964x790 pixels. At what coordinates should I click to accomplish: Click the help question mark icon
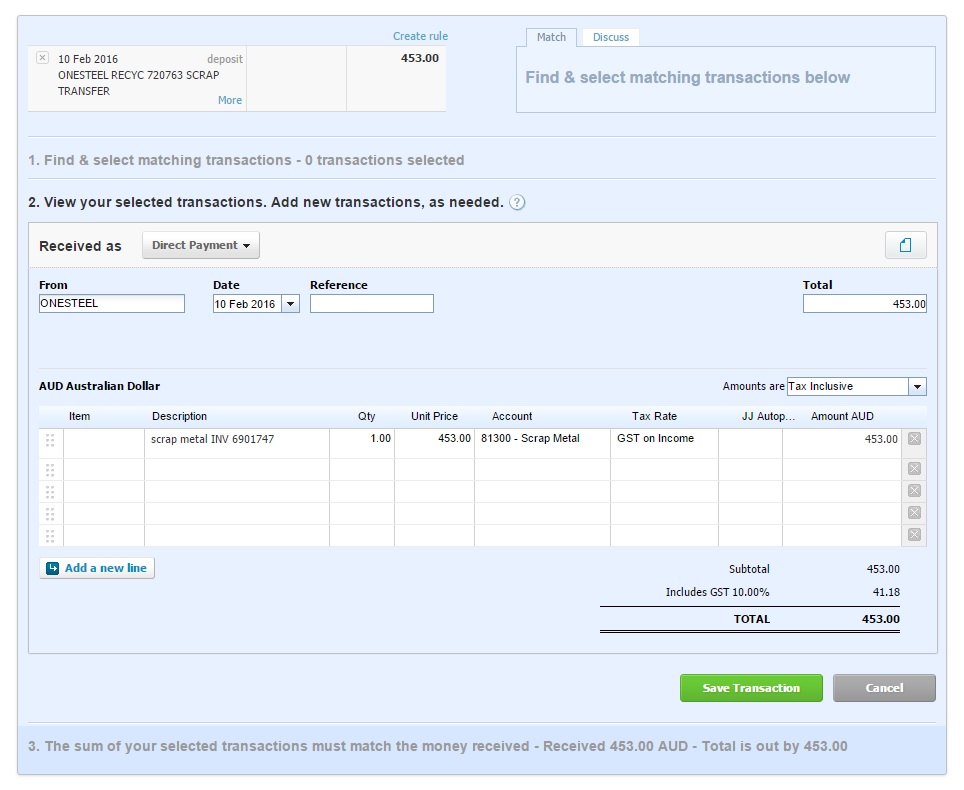pyautogui.click(x=517, y=203)
